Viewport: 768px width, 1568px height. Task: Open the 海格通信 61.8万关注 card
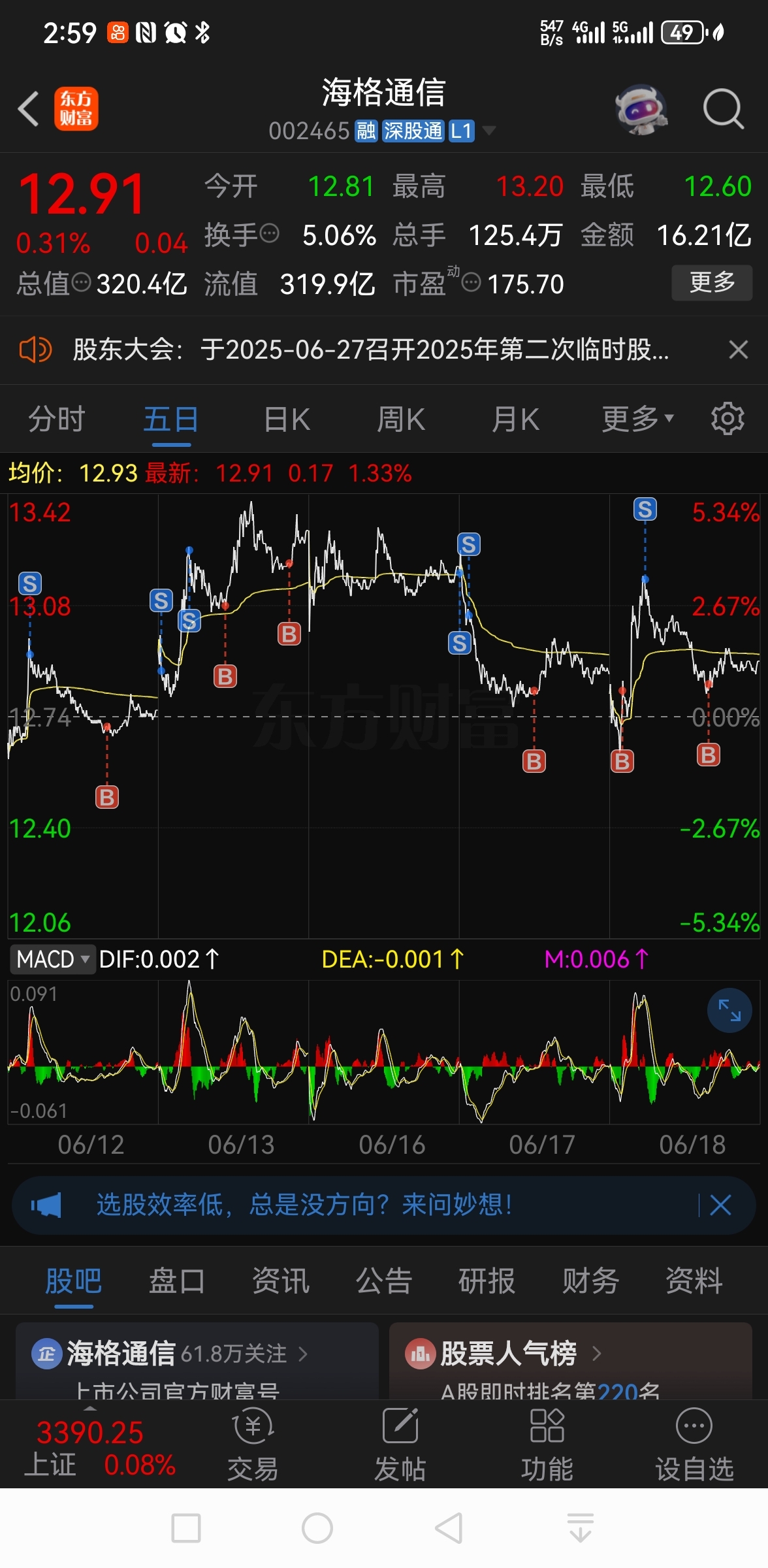197,1360
